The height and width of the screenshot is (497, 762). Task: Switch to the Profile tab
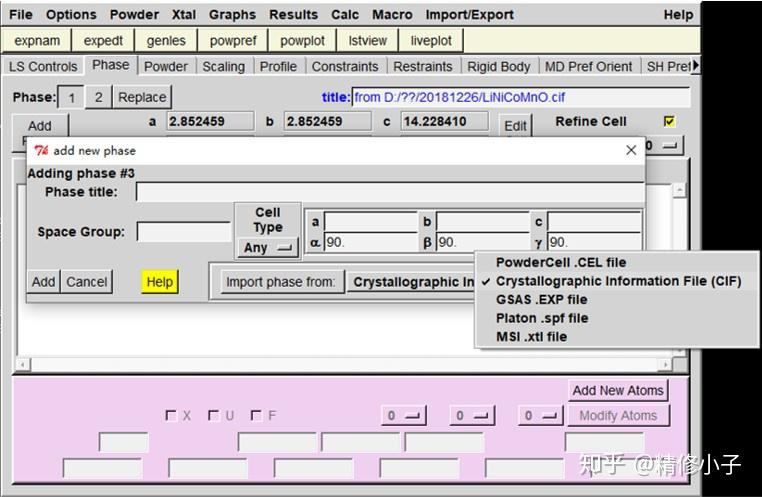coord(278,67)
